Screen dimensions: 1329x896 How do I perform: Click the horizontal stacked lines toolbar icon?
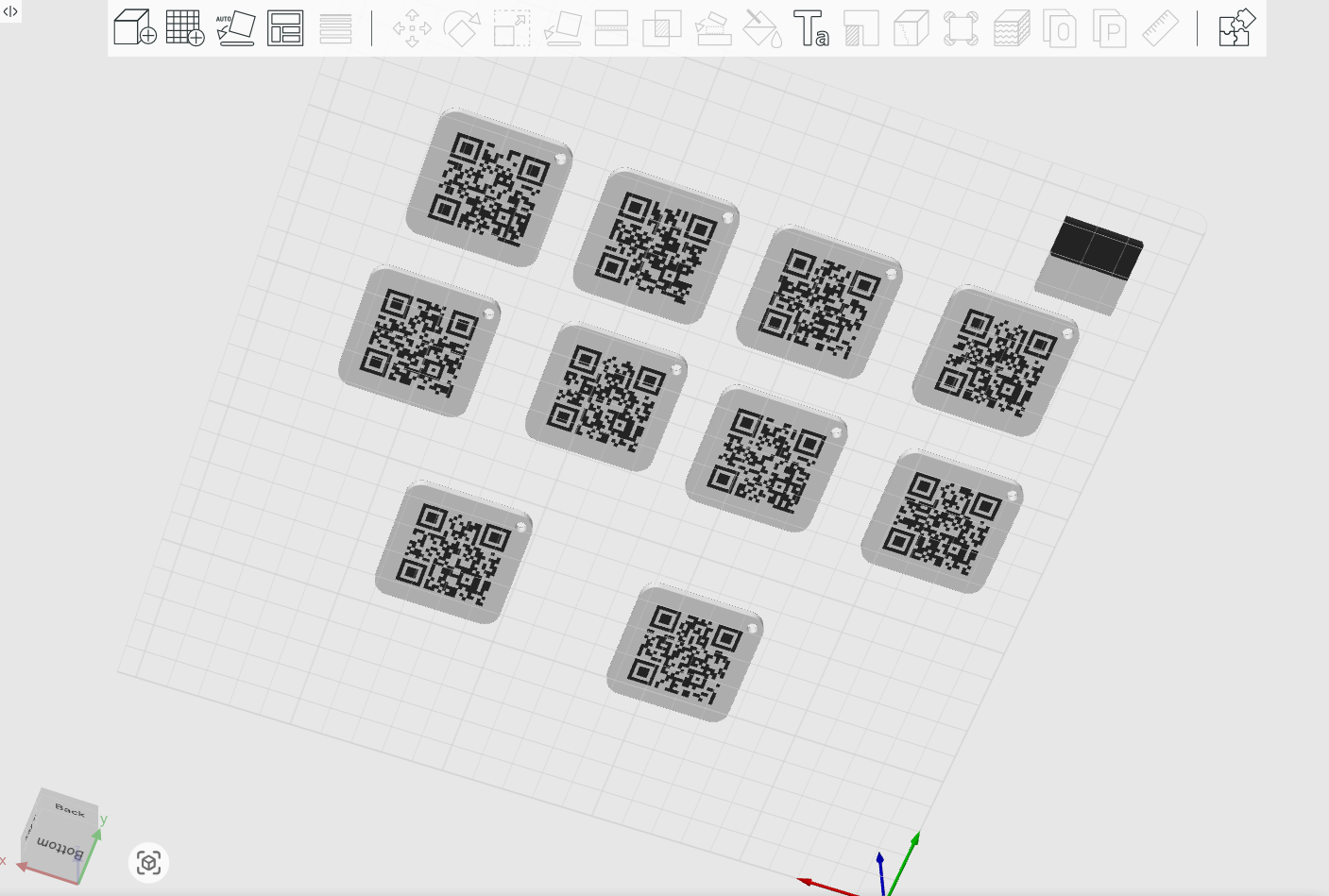point(335,28)
